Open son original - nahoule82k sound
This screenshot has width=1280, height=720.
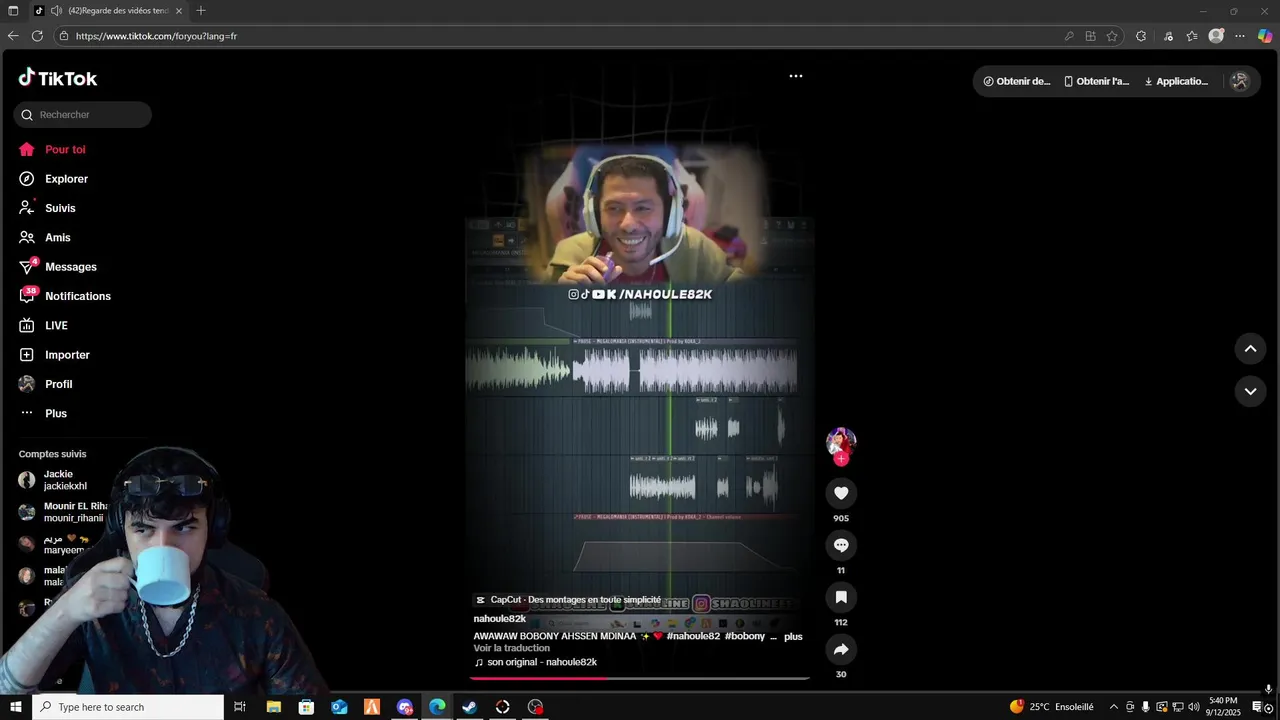tap(536, 662)
